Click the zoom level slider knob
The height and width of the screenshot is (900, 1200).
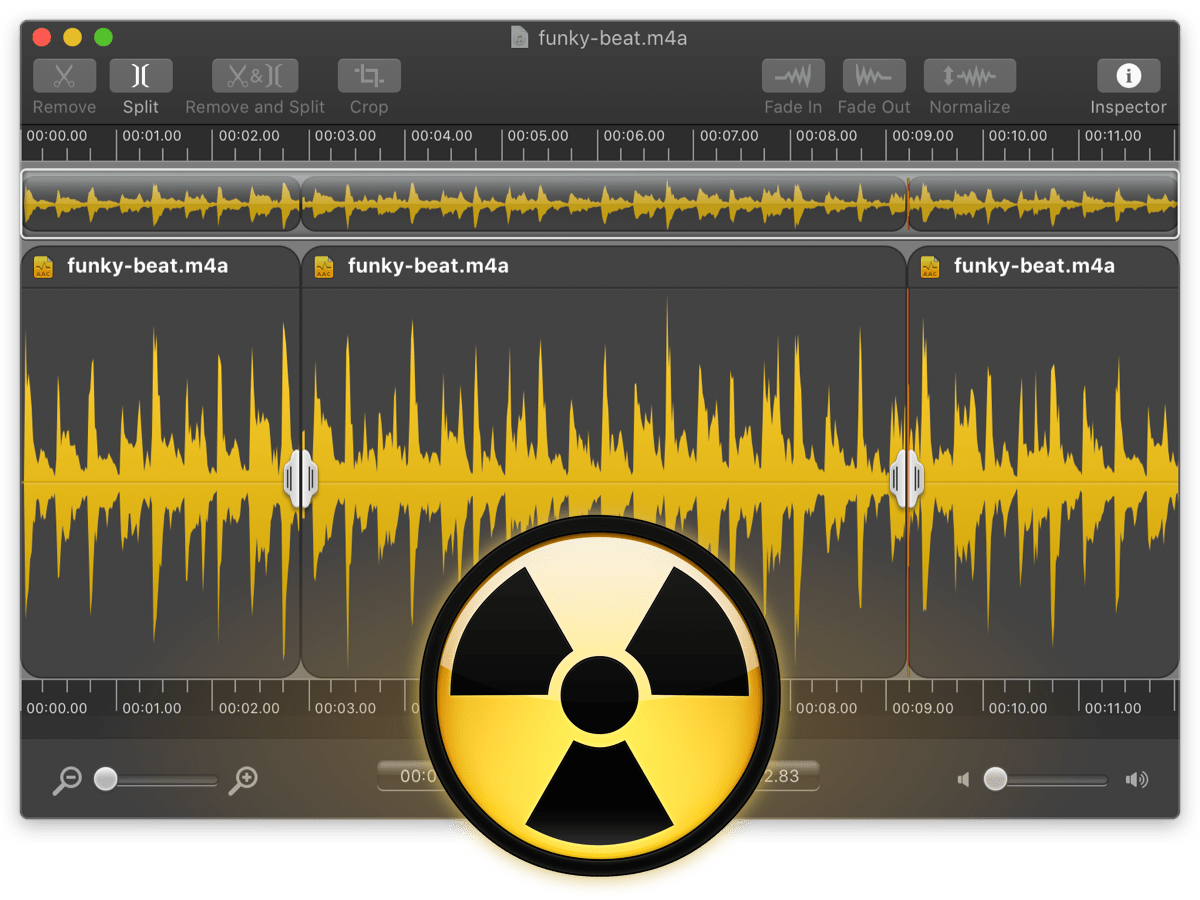(106, 779)
